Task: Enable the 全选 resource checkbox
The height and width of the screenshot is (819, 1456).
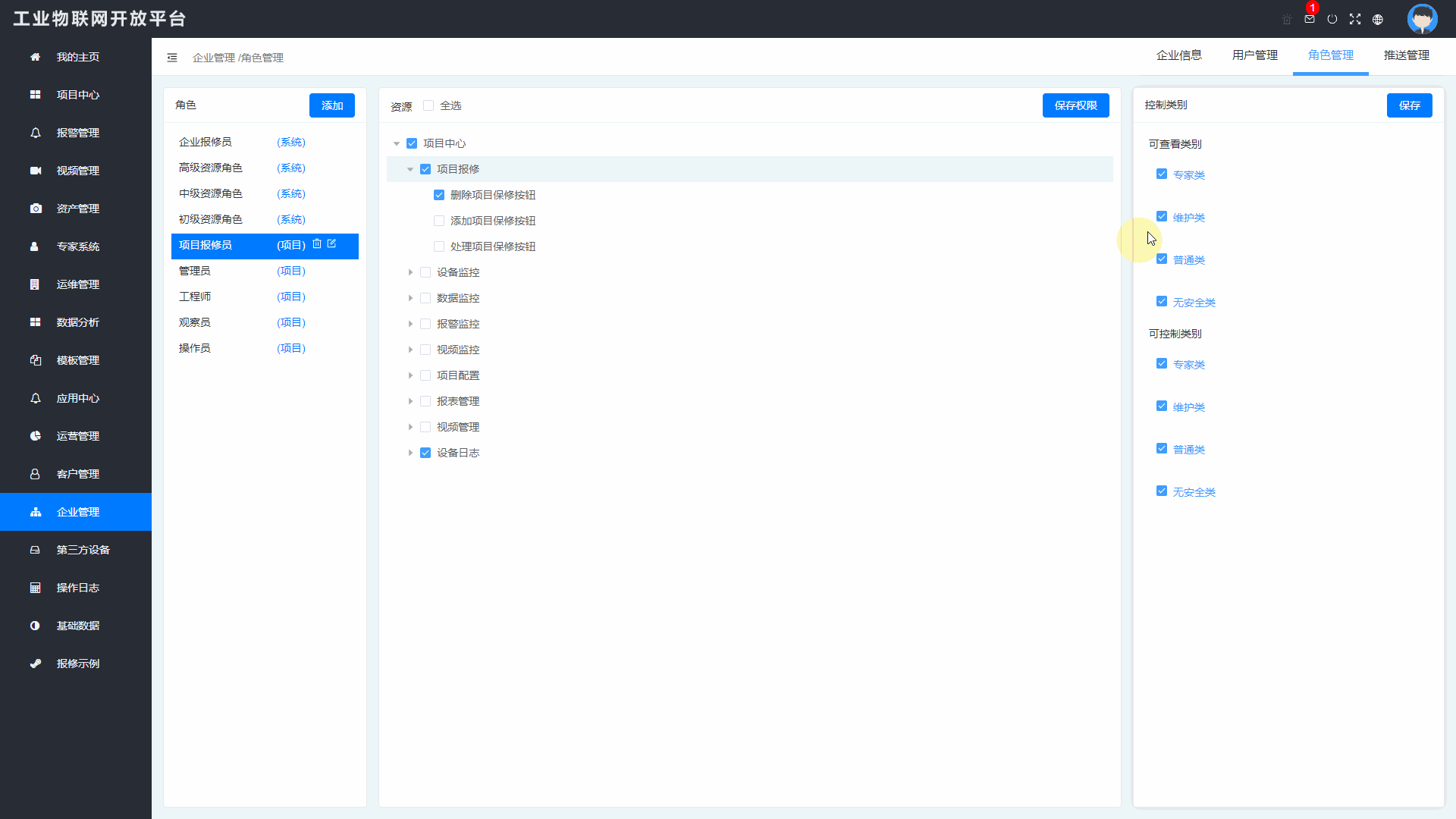Action: click(428, 106)
